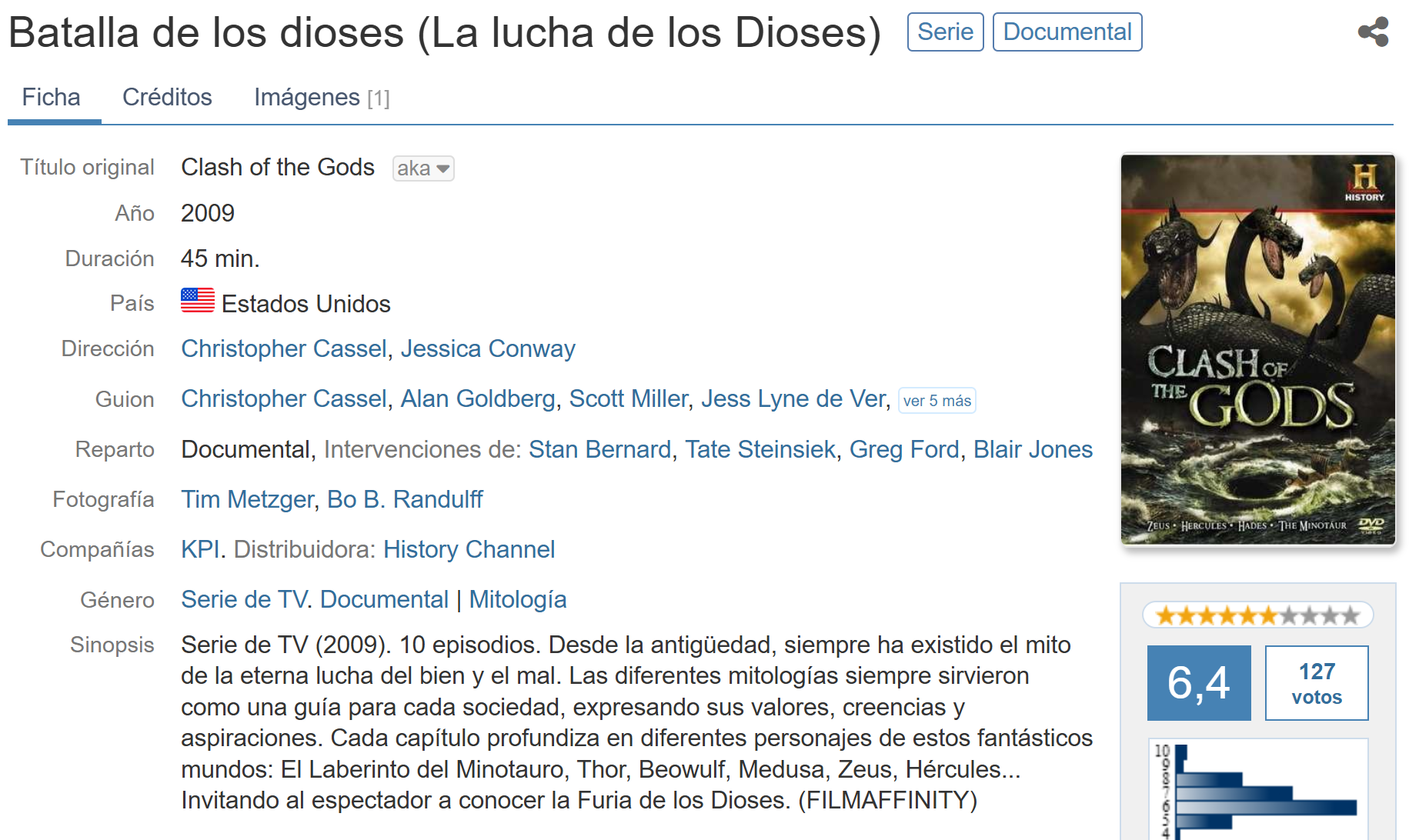Click the History Channel distributor link
Image resolution: width=1409 pixels, height=840 pixels.
pos(469,550)
